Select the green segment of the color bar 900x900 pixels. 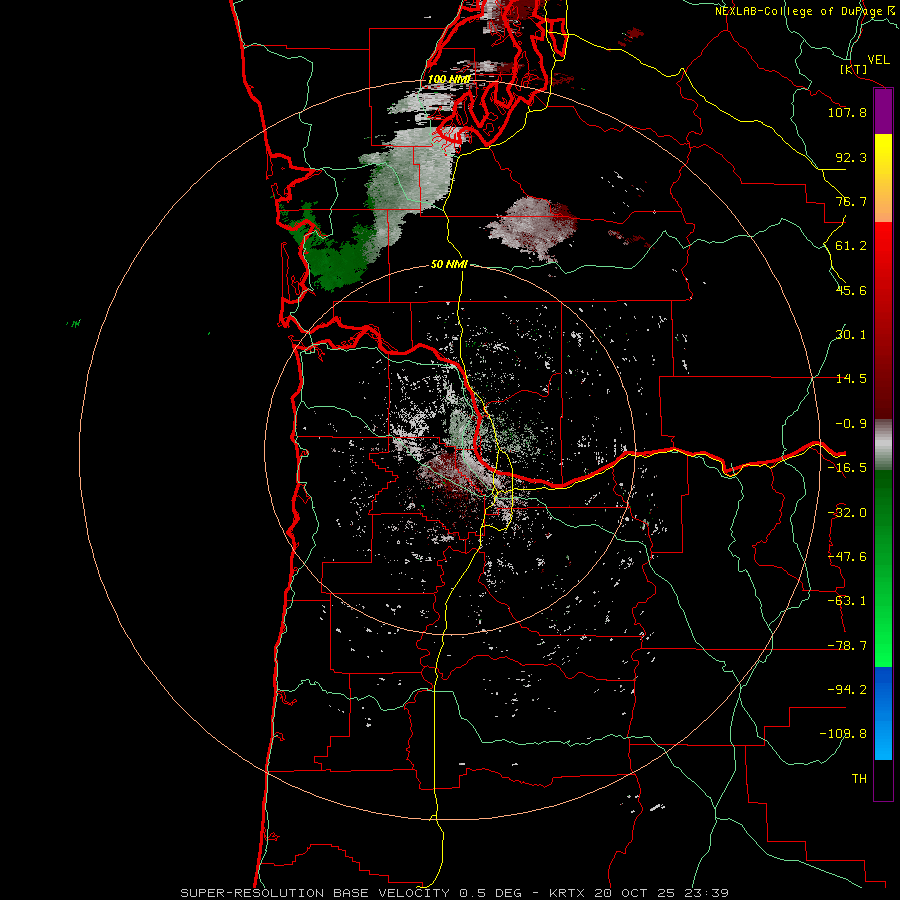tap(883, 568)
